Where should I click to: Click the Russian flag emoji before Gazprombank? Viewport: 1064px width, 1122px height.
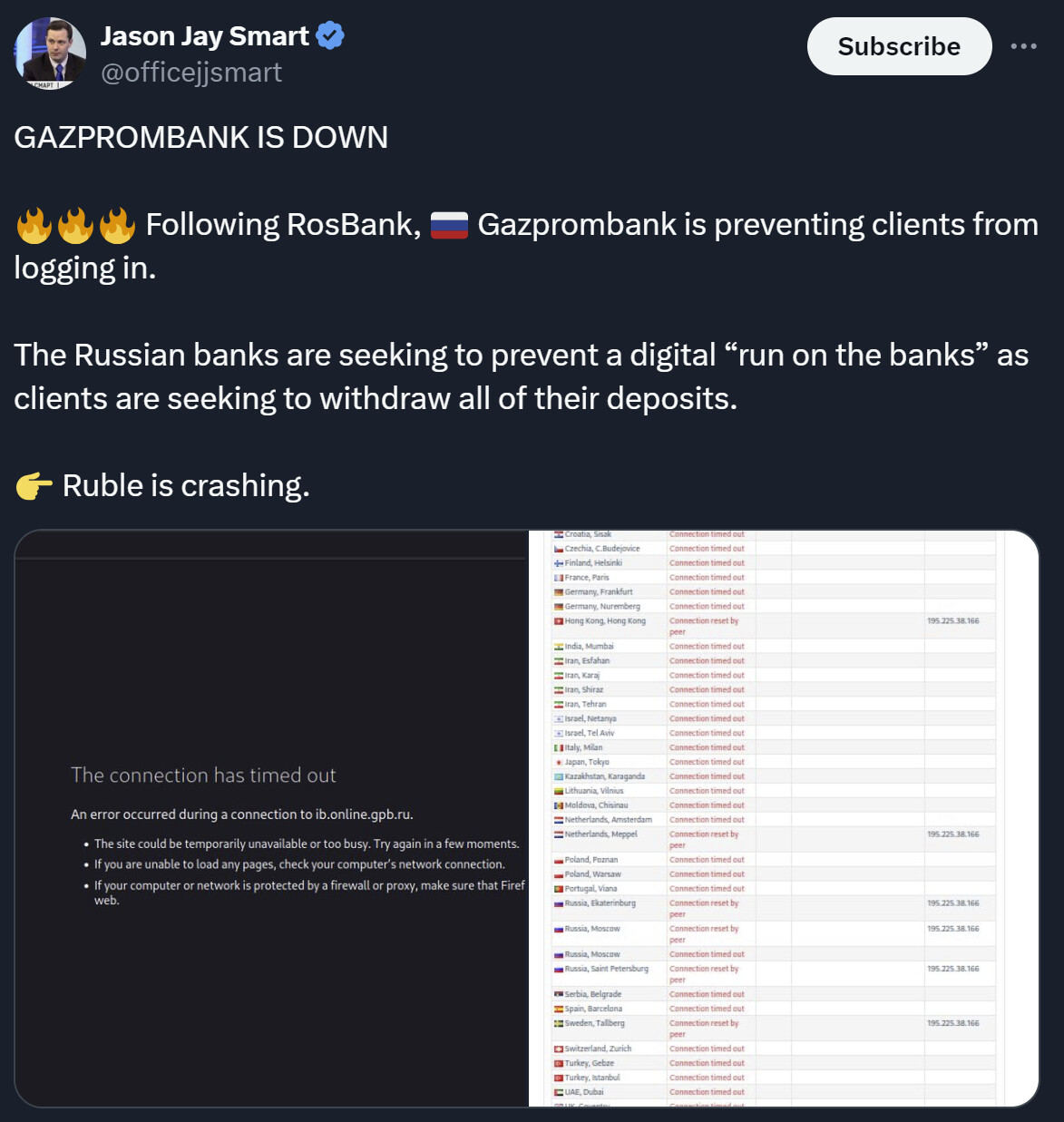click(x=449, y=225)
